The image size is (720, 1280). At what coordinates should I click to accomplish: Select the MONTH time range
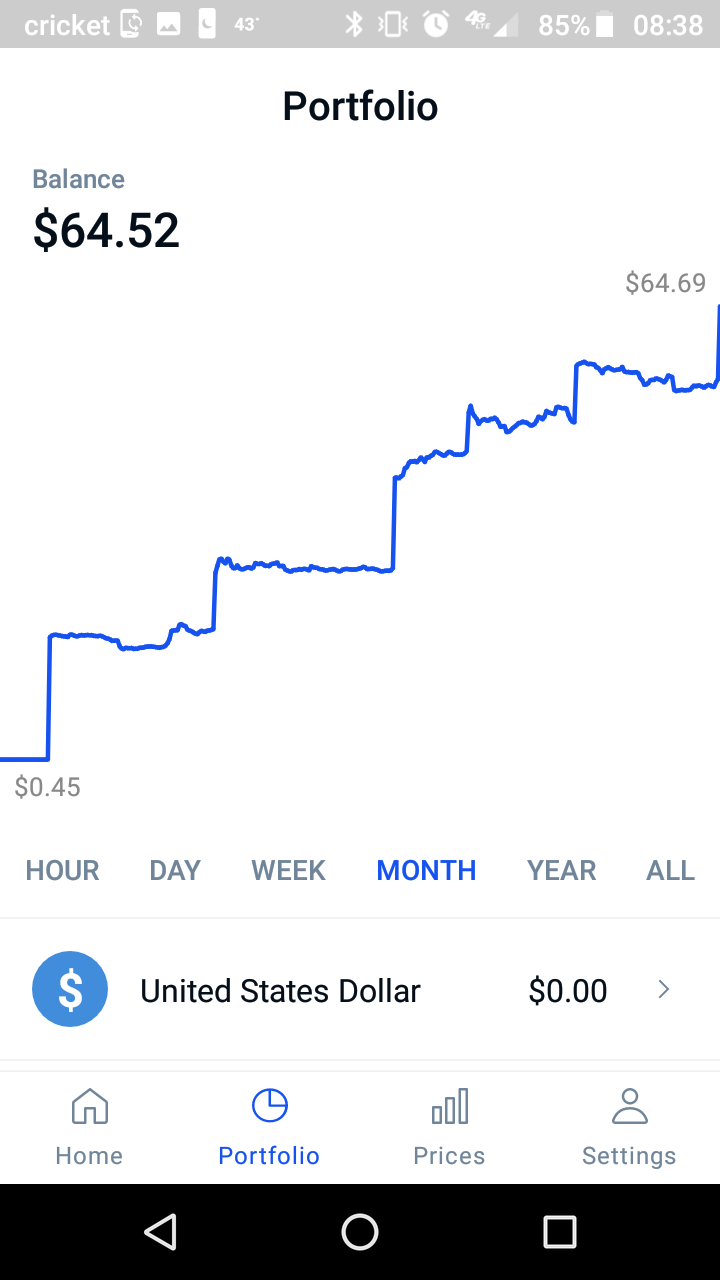426,870
